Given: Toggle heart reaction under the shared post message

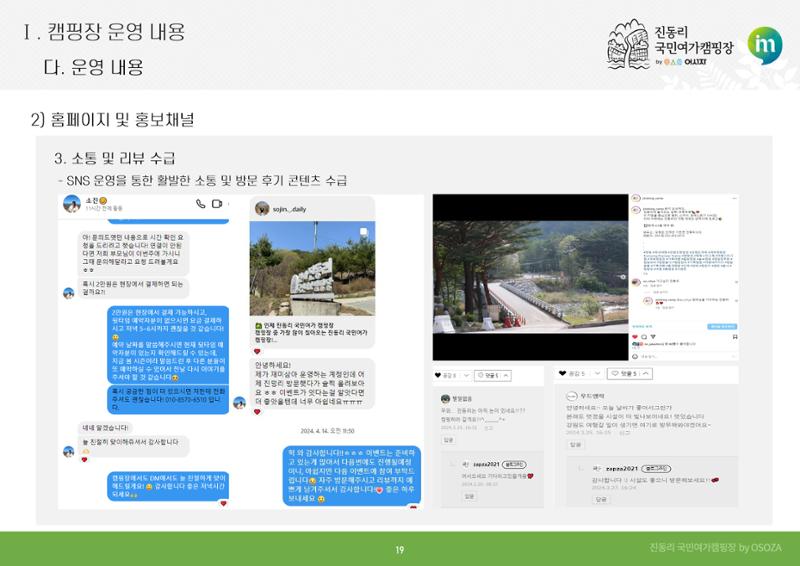Looking at the screenshot, I should (x=257, y=351).
